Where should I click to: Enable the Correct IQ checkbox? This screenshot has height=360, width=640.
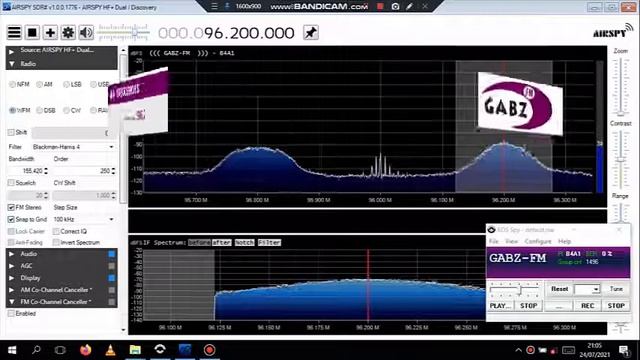56,231
